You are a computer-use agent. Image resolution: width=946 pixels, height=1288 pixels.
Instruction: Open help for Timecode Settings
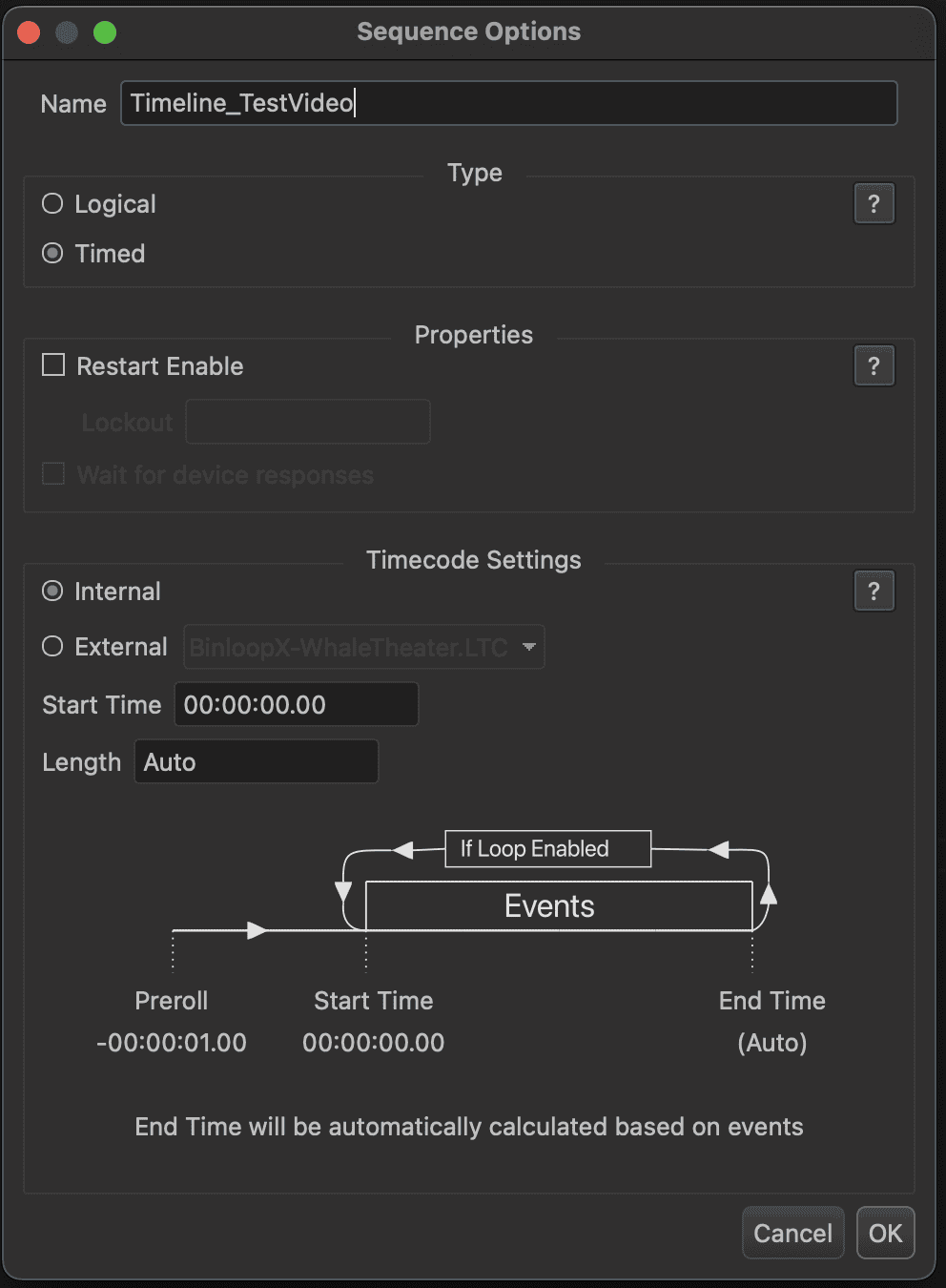pos(874,591)
